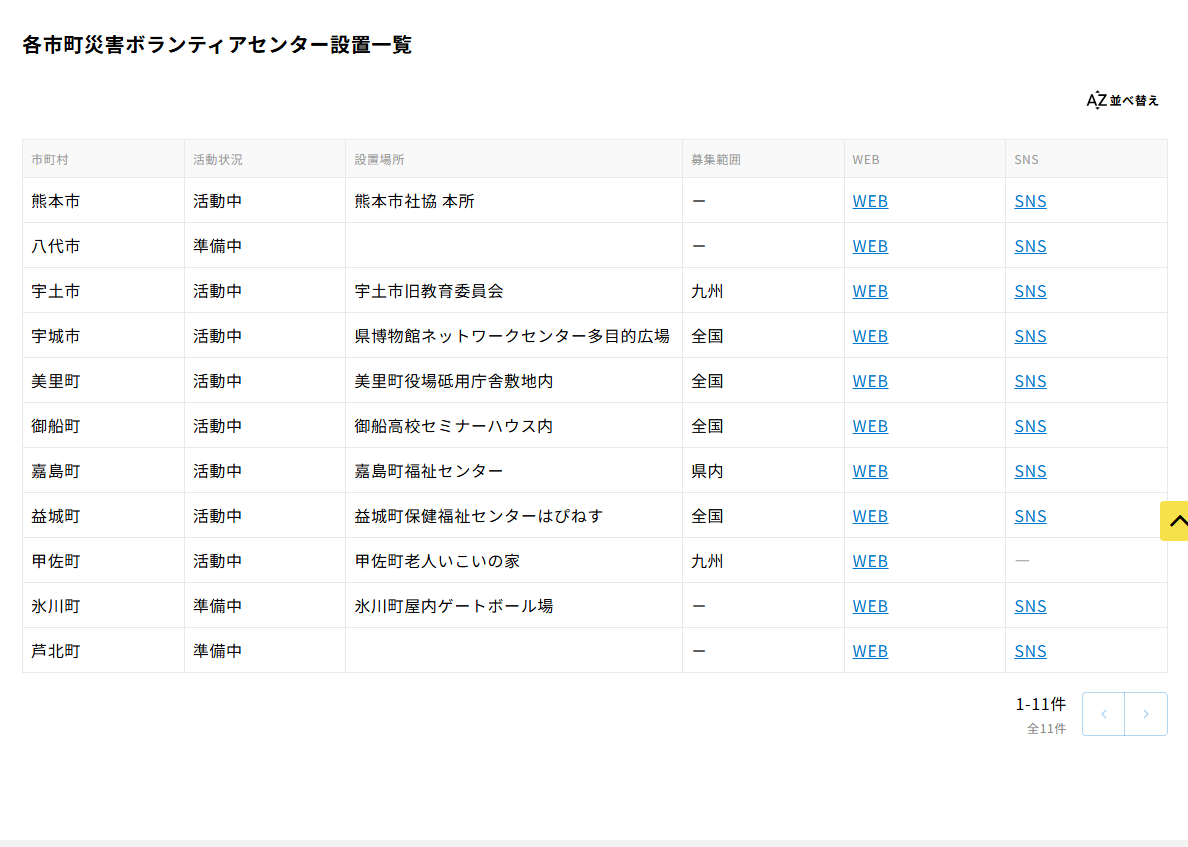Click 九州 range cell for 宇土市

point(763,291)
